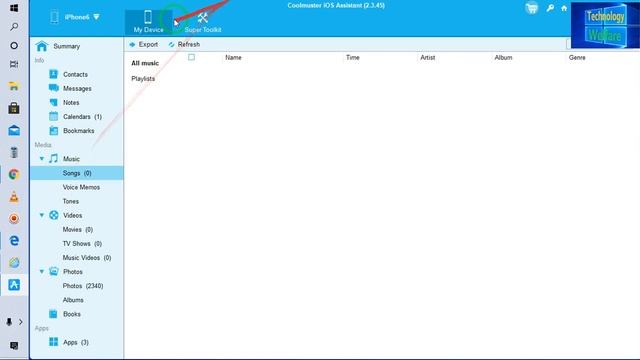Click the Photos category icon

click(53, 271)
